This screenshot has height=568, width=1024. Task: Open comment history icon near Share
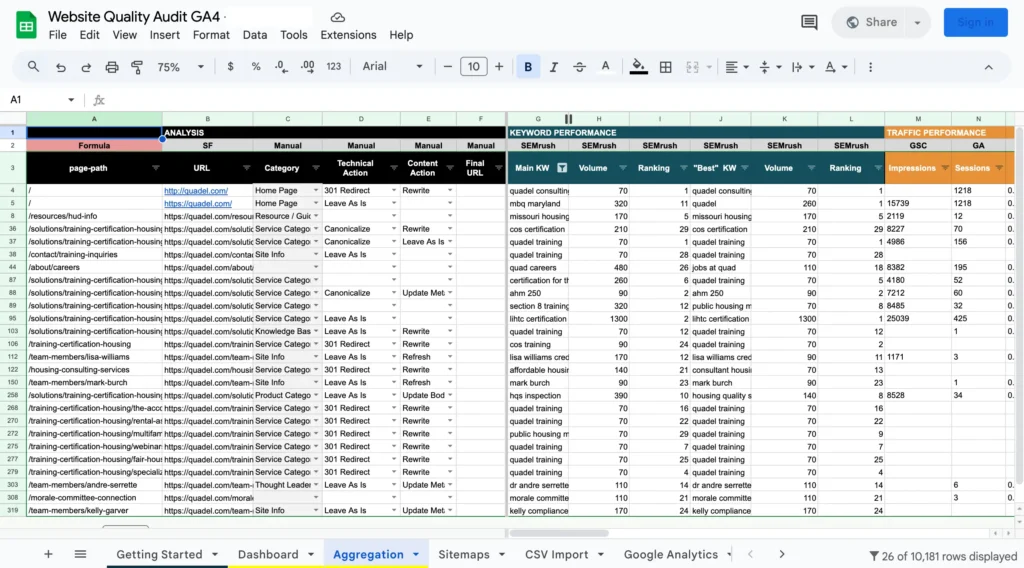tap(809, 22)
